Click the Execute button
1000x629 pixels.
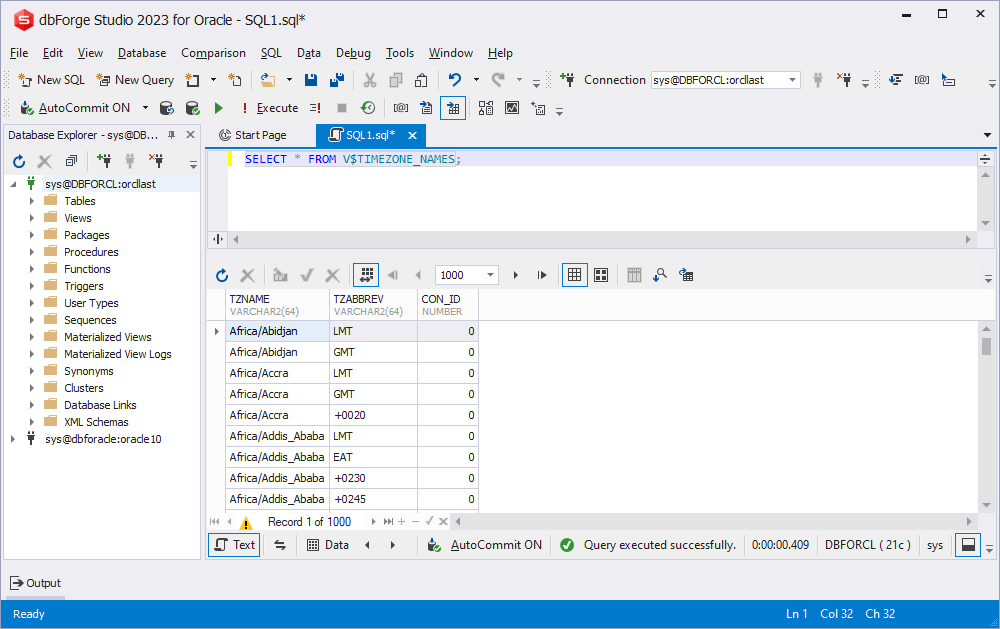[270, 108]
